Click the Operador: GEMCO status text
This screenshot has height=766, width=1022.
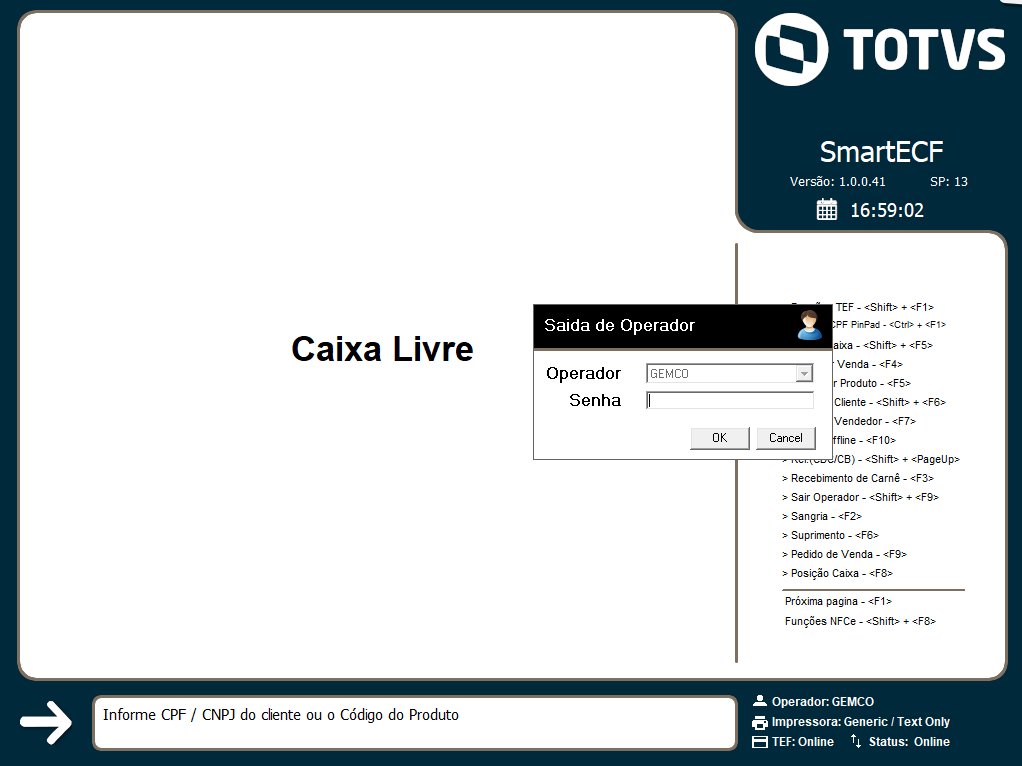click(x=823, y=701)
